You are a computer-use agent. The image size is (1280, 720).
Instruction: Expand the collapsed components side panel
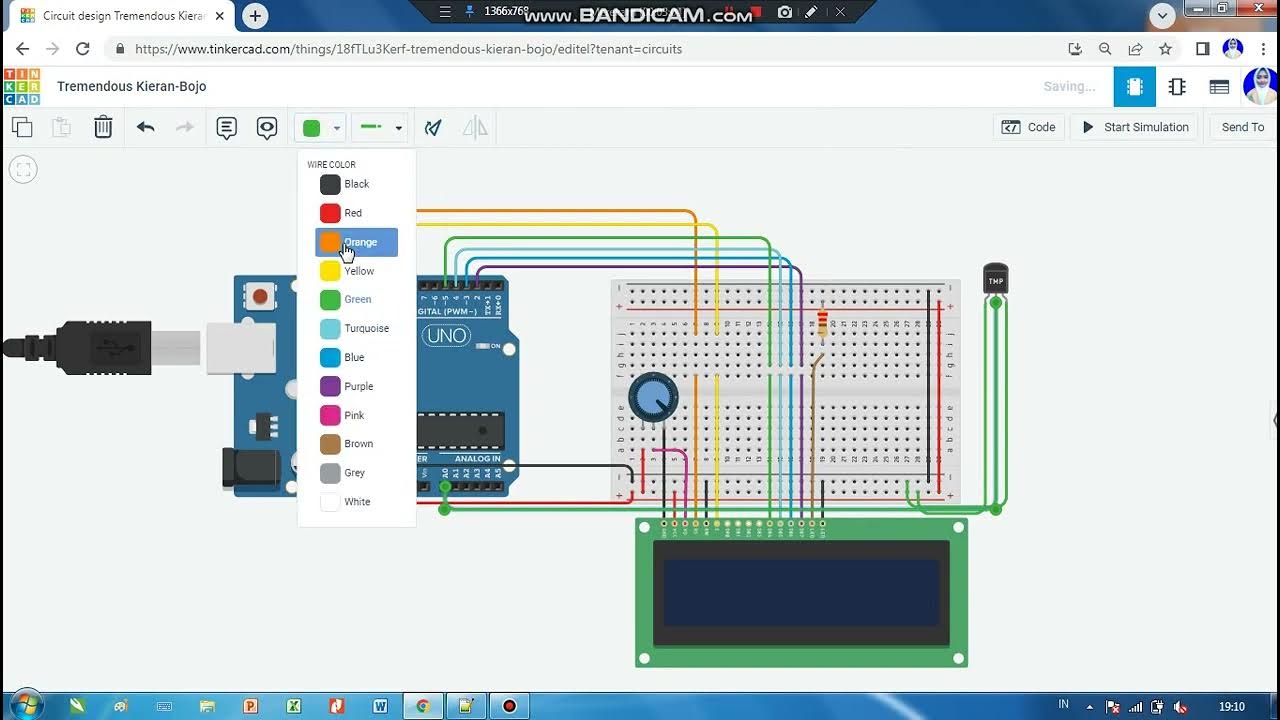tap(1275, 421)
